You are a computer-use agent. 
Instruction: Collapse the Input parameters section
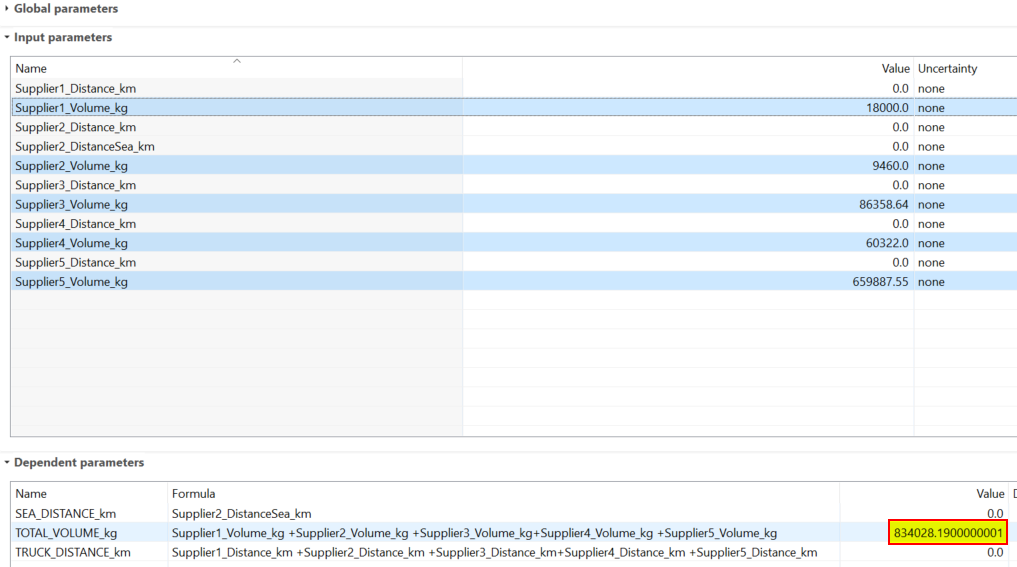[x=8, y=38]
